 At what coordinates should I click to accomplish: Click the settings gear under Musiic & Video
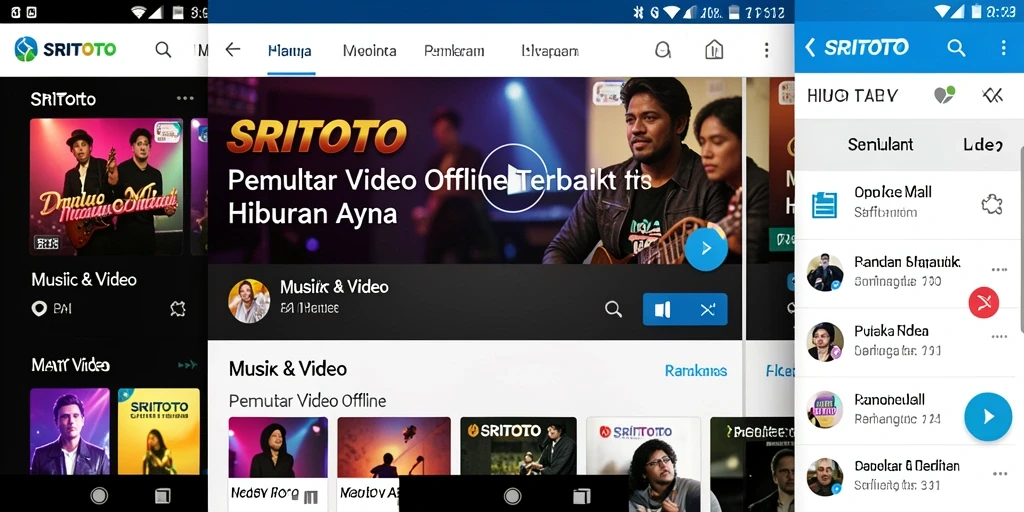tap(178, 309)
